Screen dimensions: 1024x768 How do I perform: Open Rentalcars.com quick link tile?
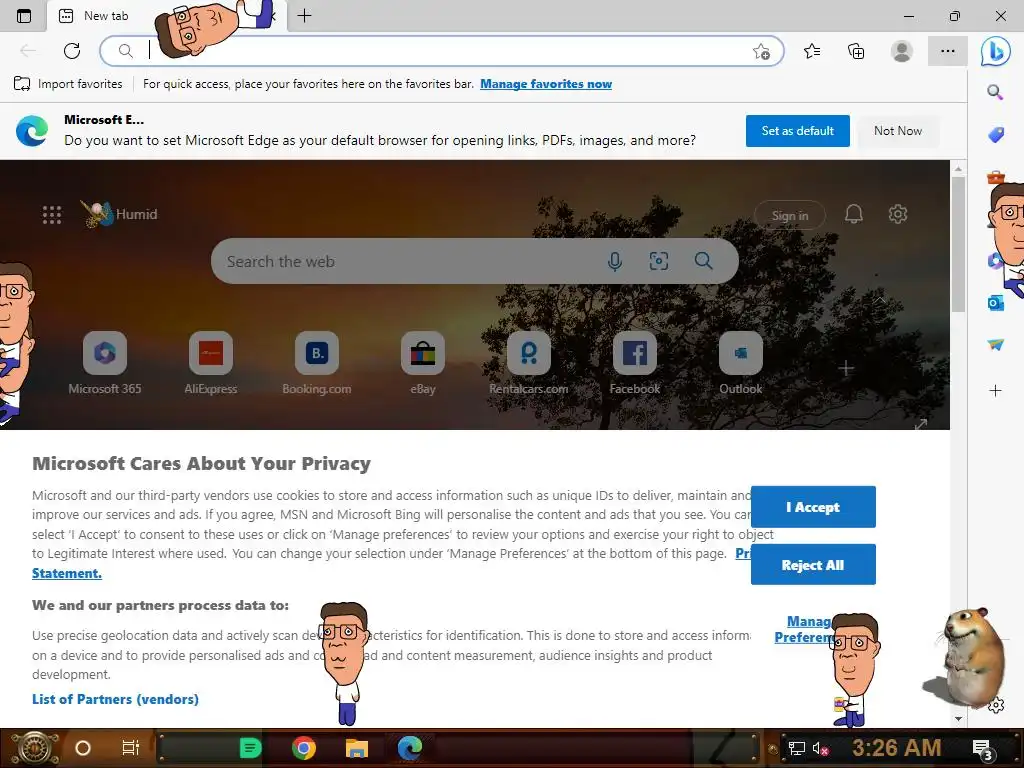(x=529, y=364)
